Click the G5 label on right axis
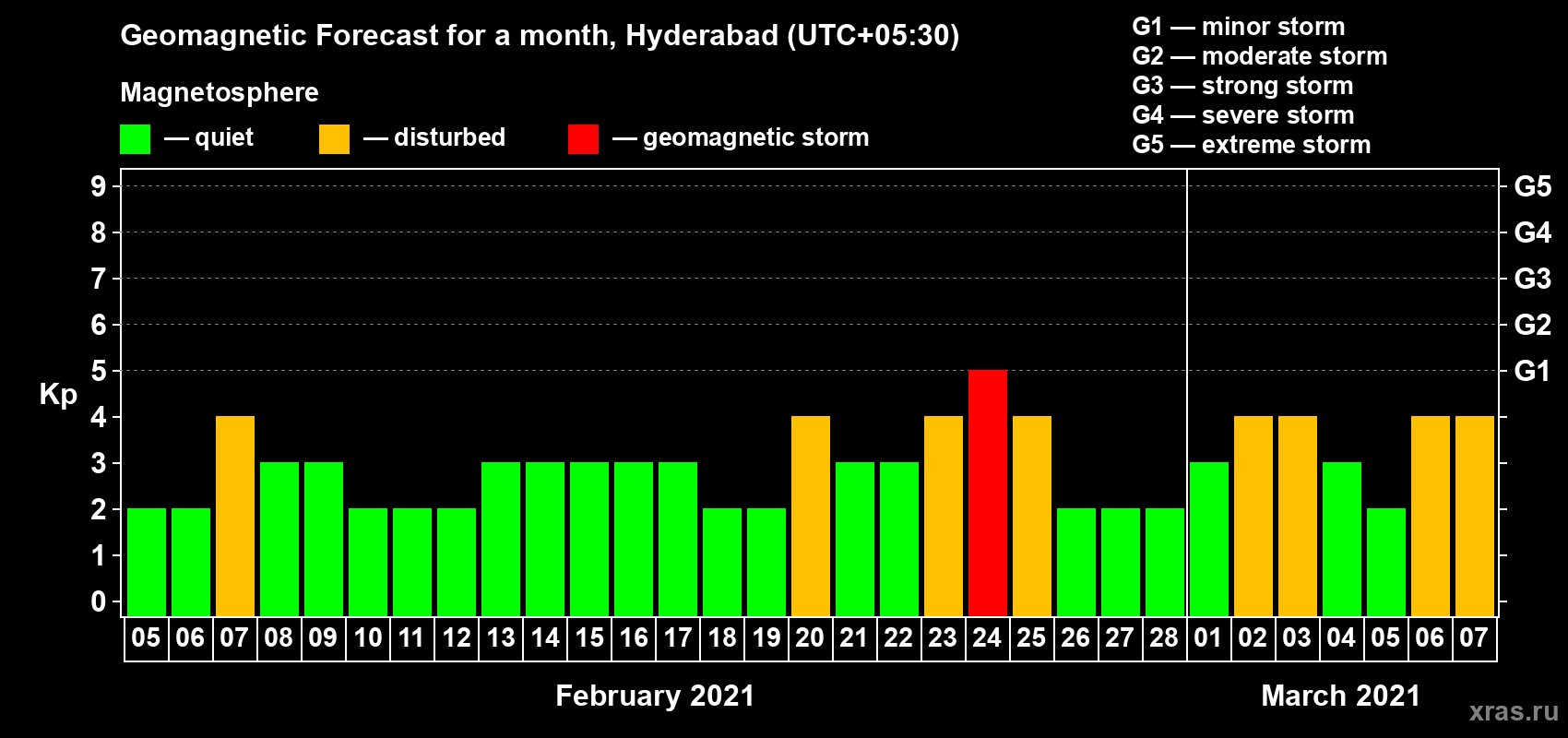This screenshot has width=1568, height=738. pos(1533,186)
